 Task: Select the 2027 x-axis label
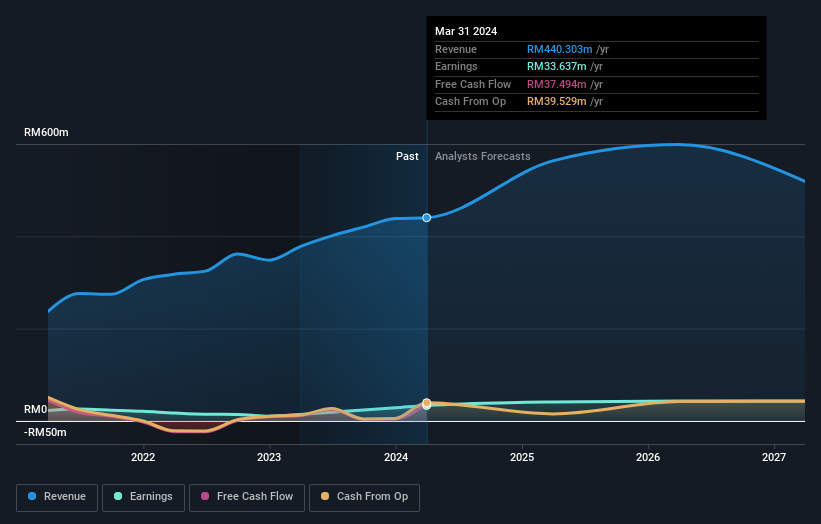[x=774, y=457]
